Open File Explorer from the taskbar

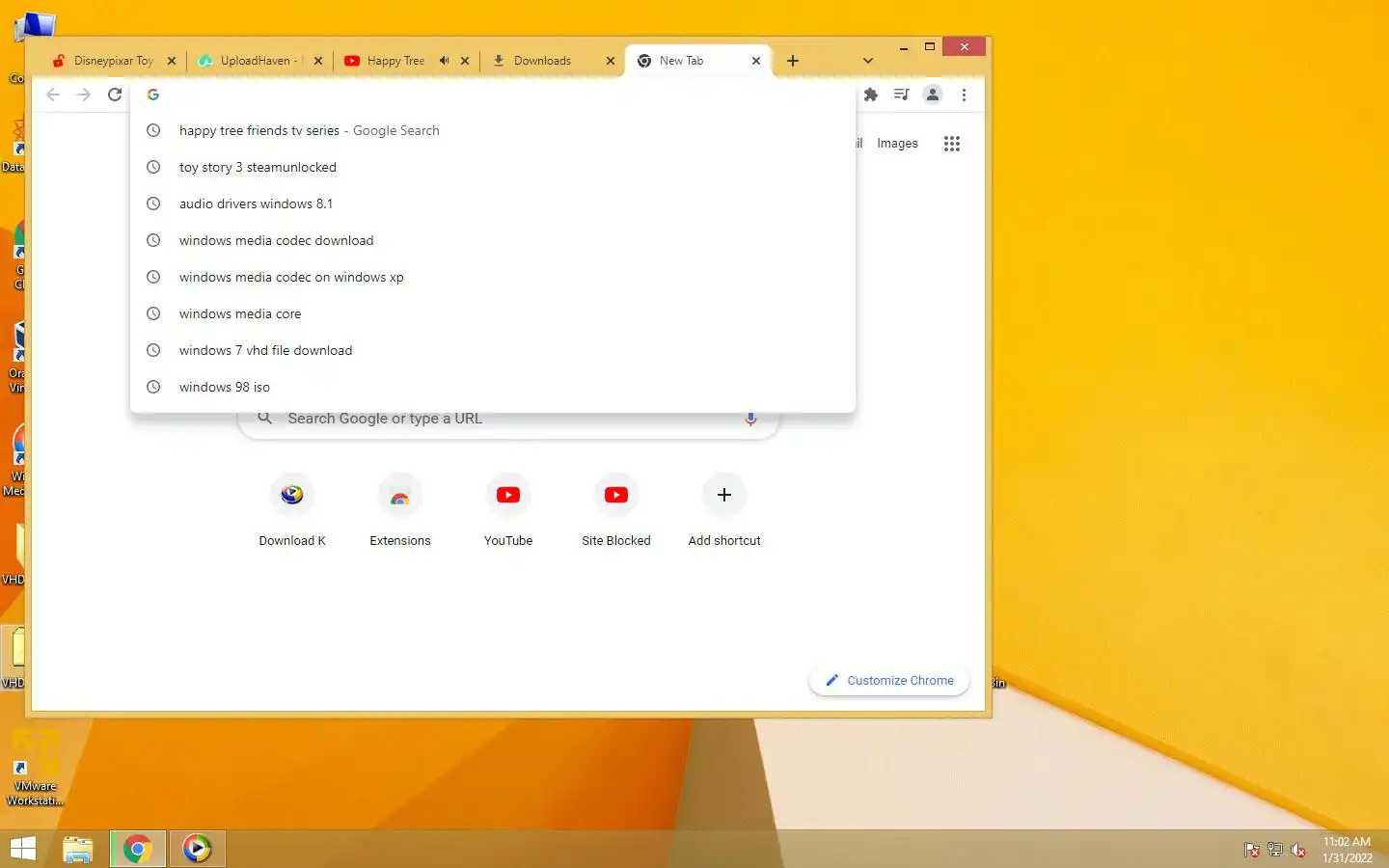(78, 849)
